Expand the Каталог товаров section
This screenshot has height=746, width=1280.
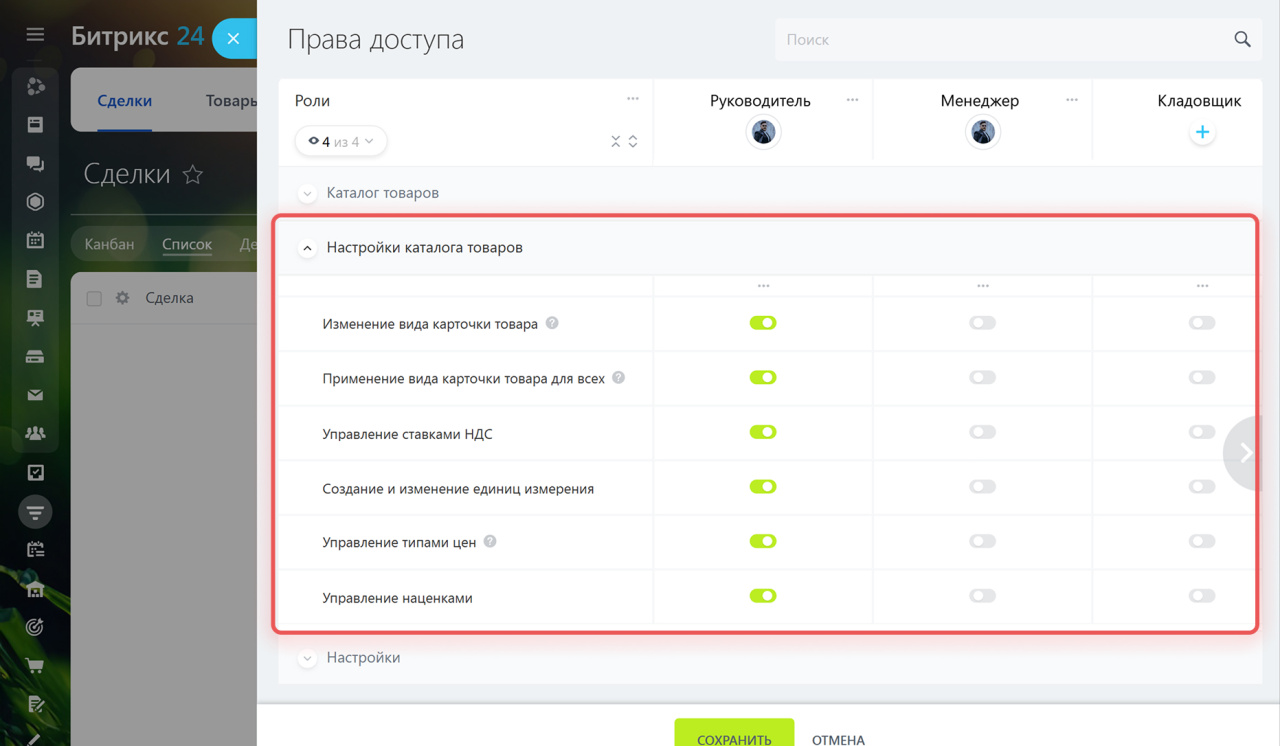[x=307, y=193]
